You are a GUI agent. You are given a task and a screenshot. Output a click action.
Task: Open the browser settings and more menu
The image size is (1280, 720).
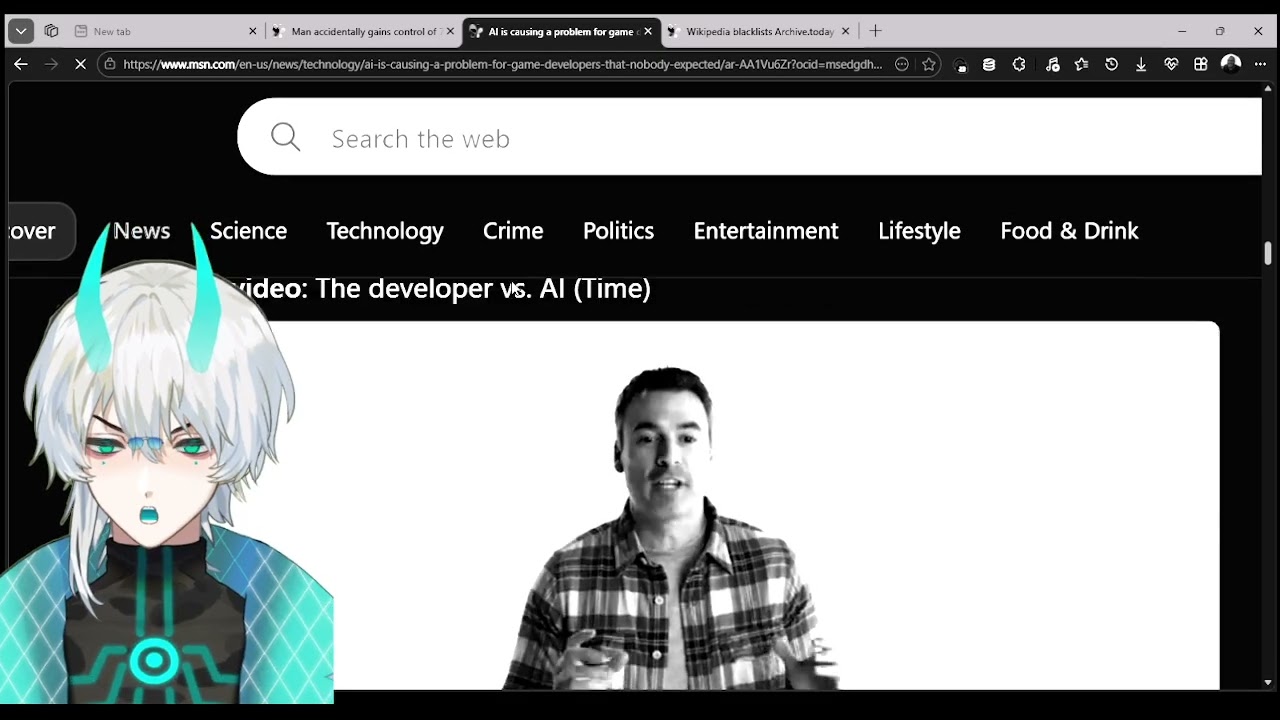[x=1260, y=64]
